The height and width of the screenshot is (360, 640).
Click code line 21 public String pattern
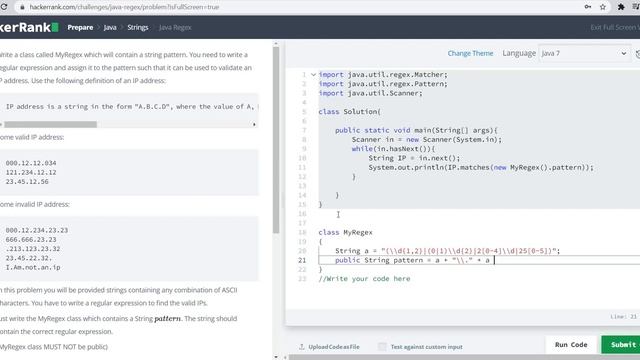(412, 260)
